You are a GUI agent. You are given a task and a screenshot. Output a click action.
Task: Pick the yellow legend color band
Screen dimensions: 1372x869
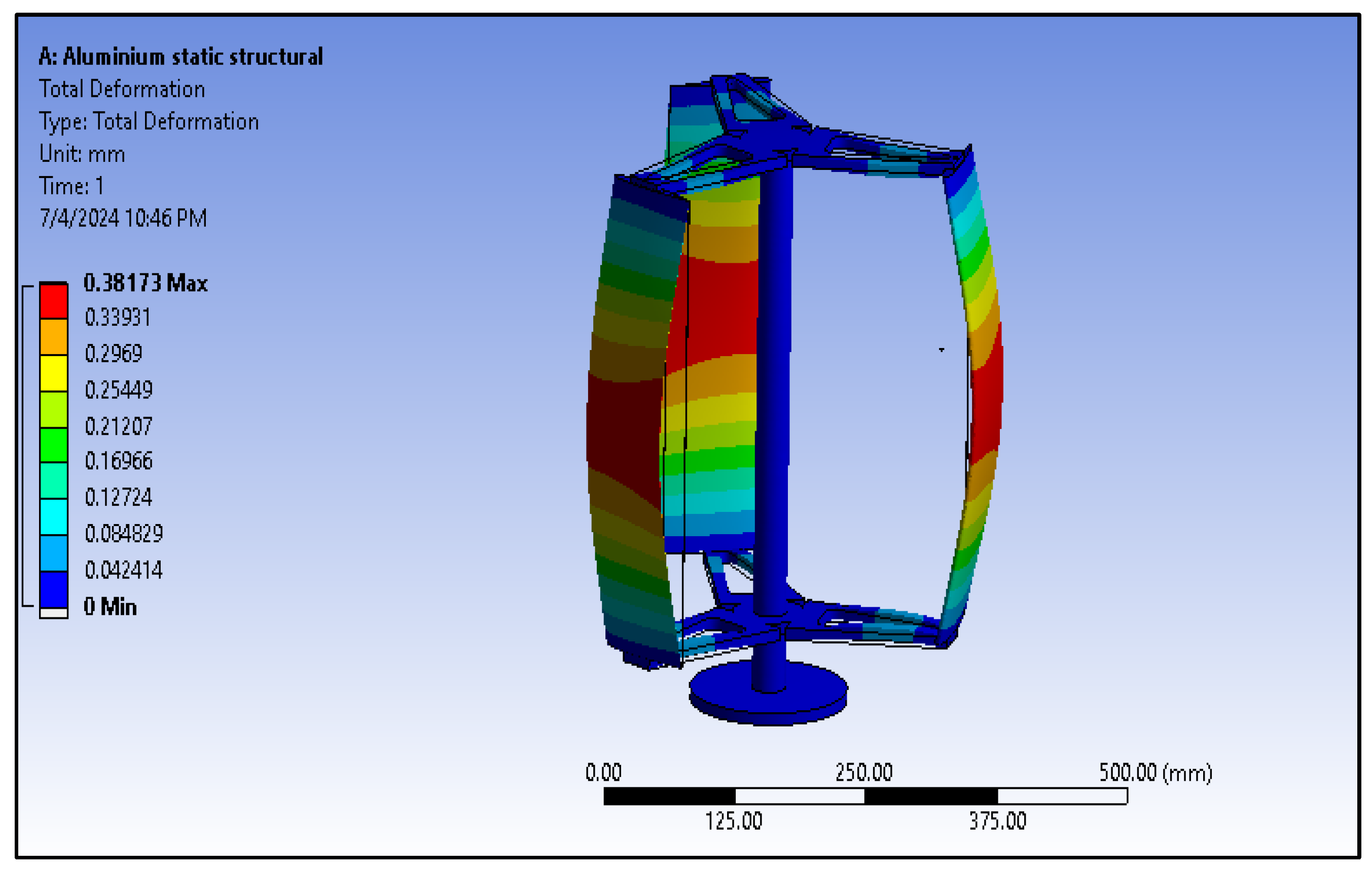point(54,373)
